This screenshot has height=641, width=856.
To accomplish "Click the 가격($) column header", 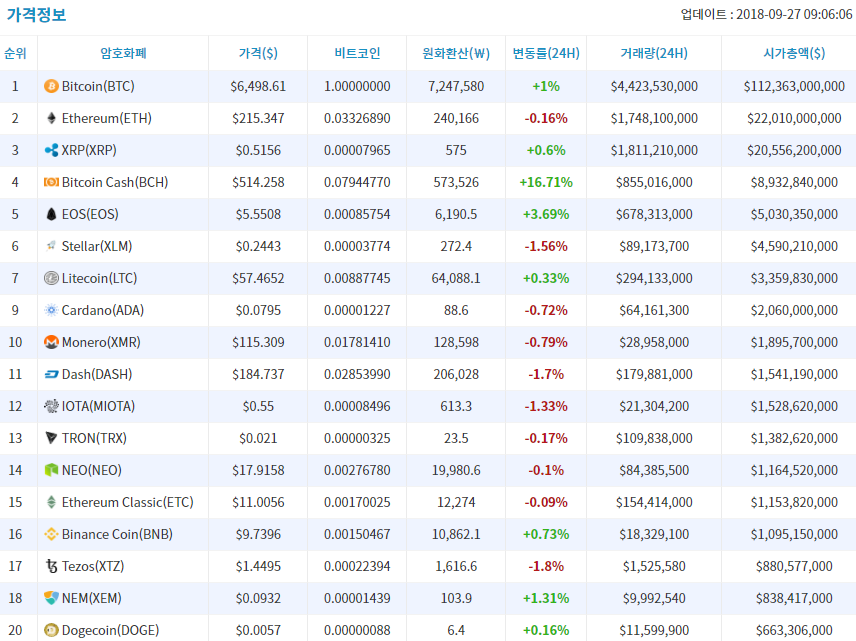I will (258, 53).
